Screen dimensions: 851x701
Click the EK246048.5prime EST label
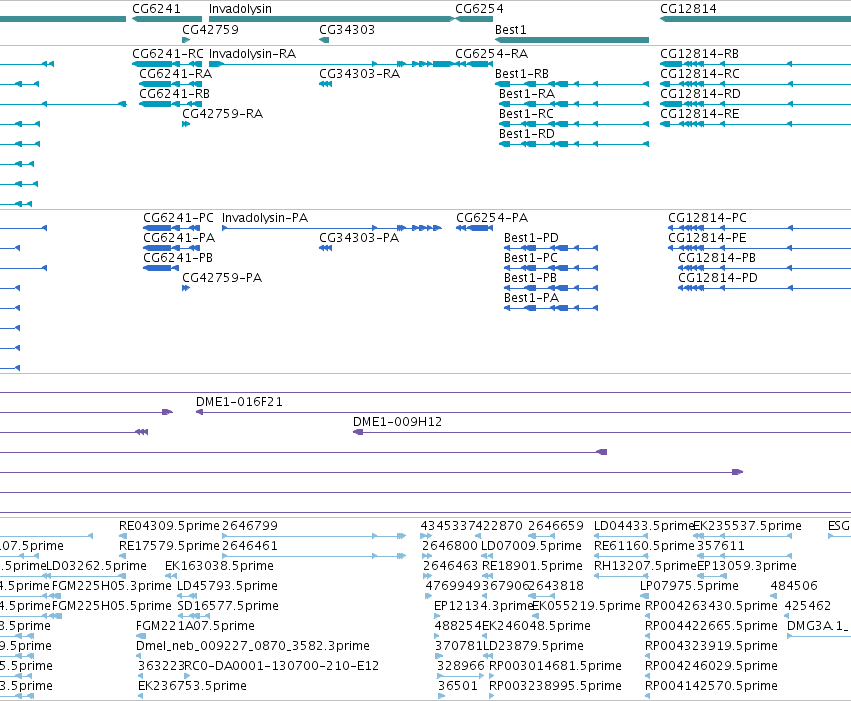[536, 627]
